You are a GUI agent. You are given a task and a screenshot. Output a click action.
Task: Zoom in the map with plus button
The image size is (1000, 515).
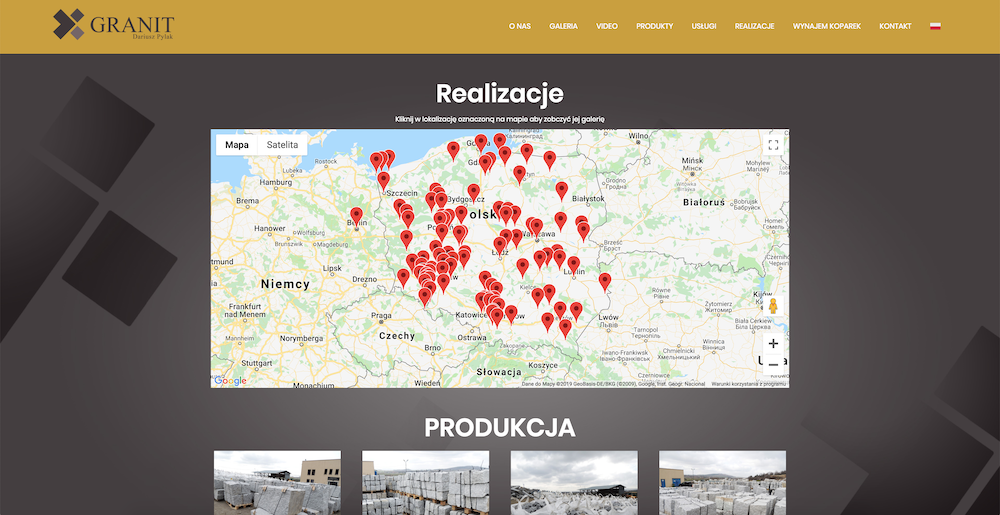pos(772,343)
